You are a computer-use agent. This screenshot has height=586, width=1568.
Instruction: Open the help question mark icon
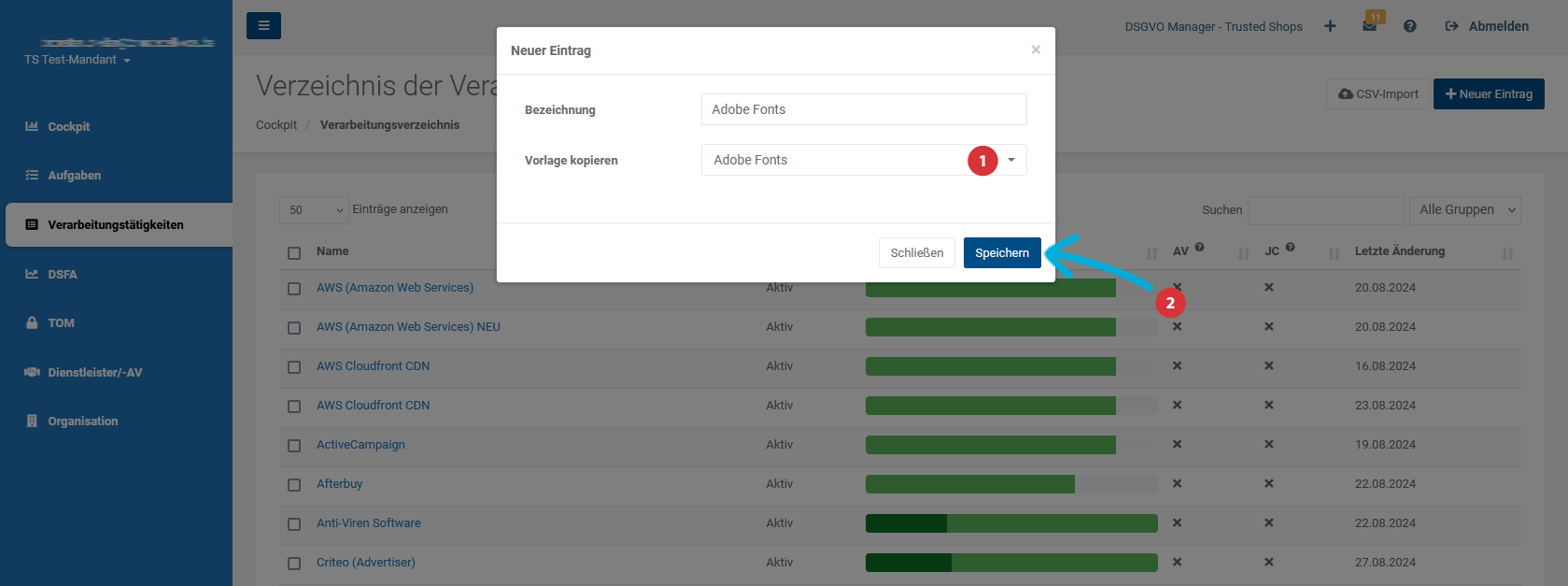point(1410,26)
